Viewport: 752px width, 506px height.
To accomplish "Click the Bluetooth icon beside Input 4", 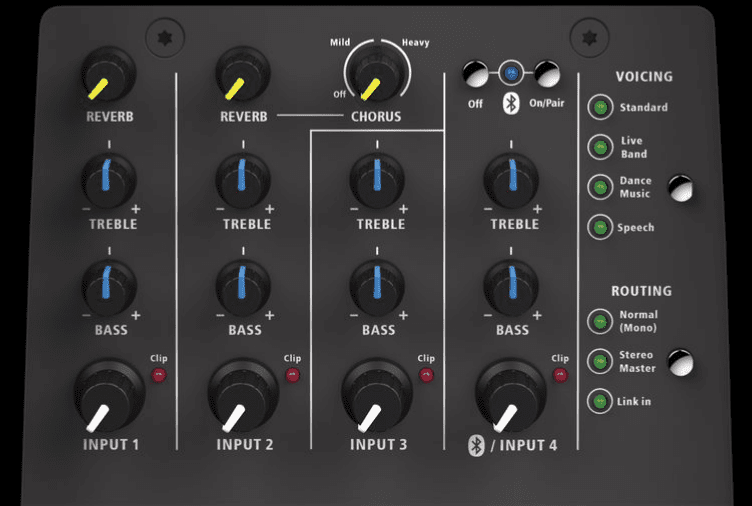I will (x=476, y=445).
